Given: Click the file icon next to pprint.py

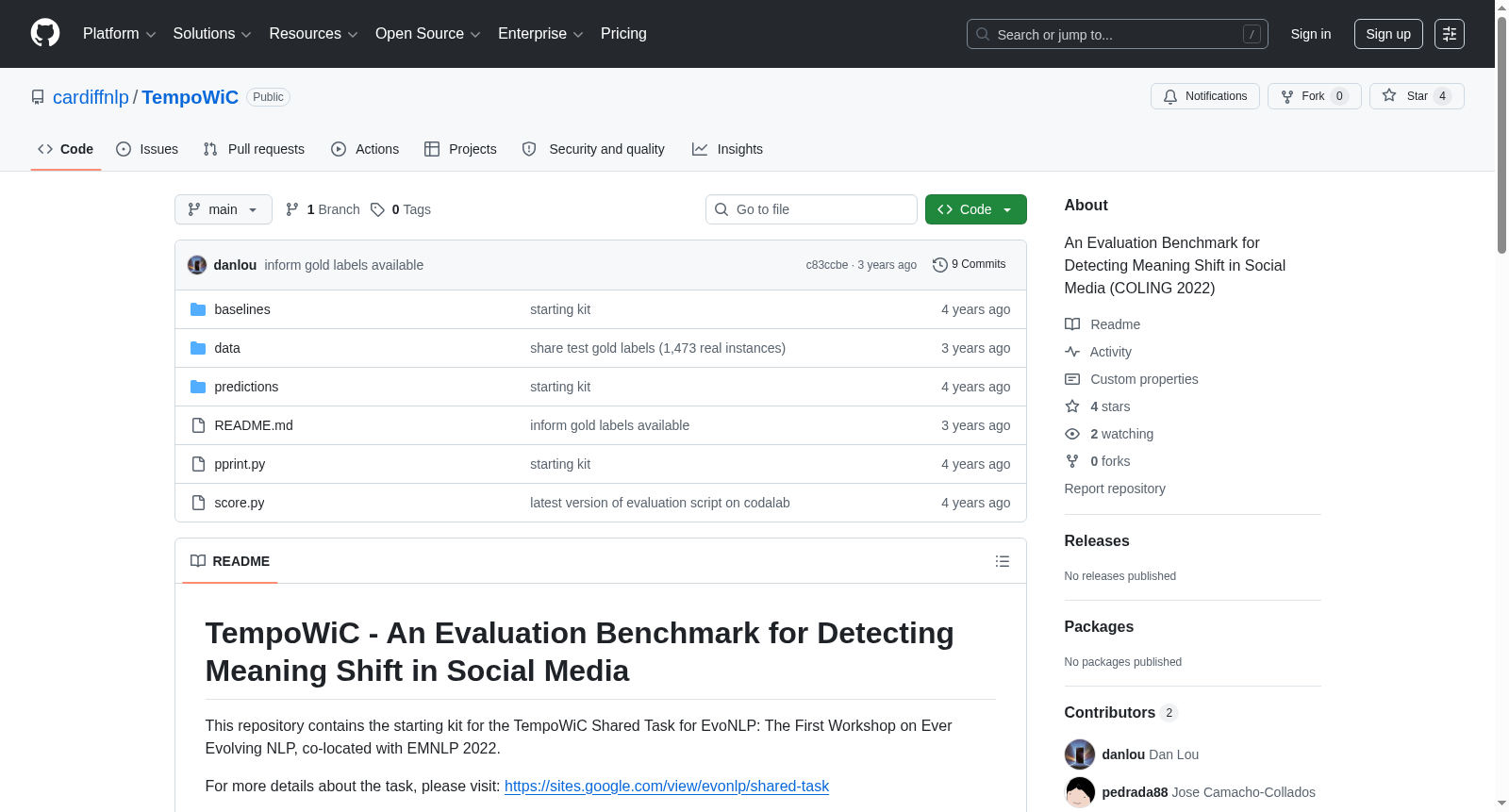Looking at the screenshot, I should [198, 464].
